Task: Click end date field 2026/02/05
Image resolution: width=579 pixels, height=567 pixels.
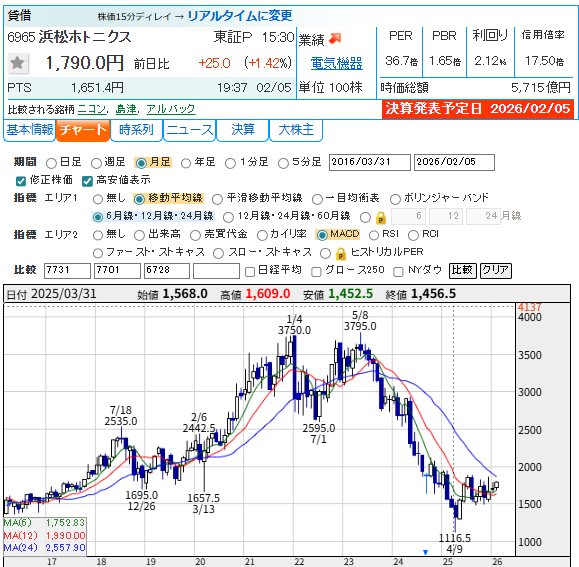Action: [454, 162]
